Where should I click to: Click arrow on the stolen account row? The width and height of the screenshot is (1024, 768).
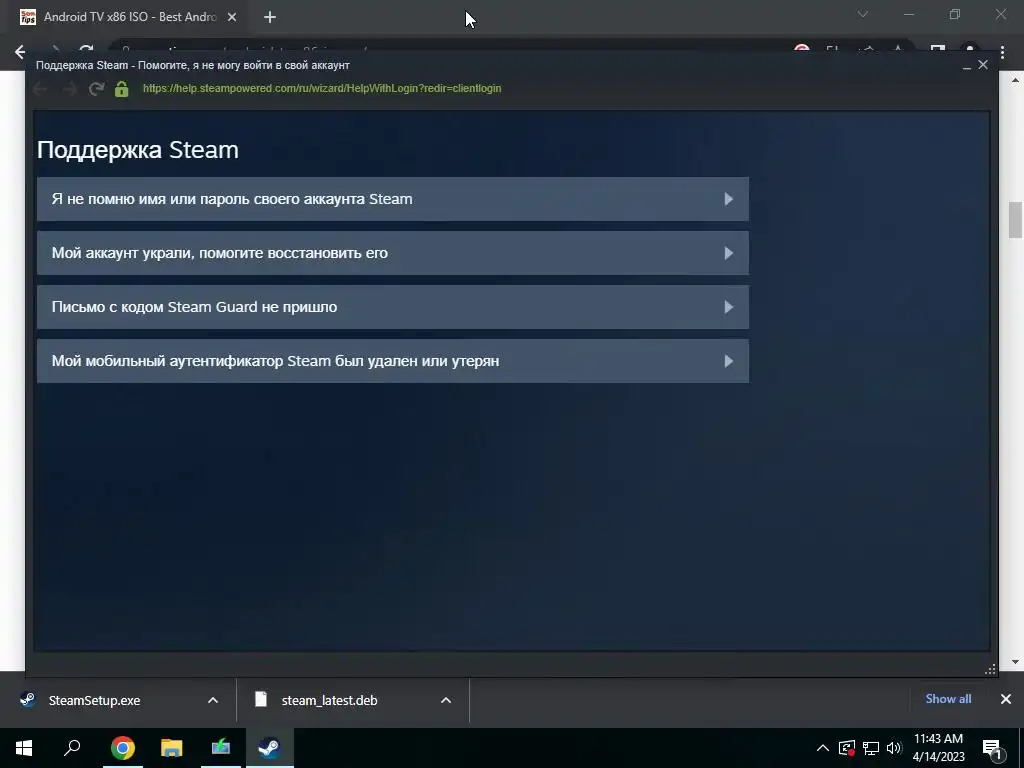[x=729, y=253]
